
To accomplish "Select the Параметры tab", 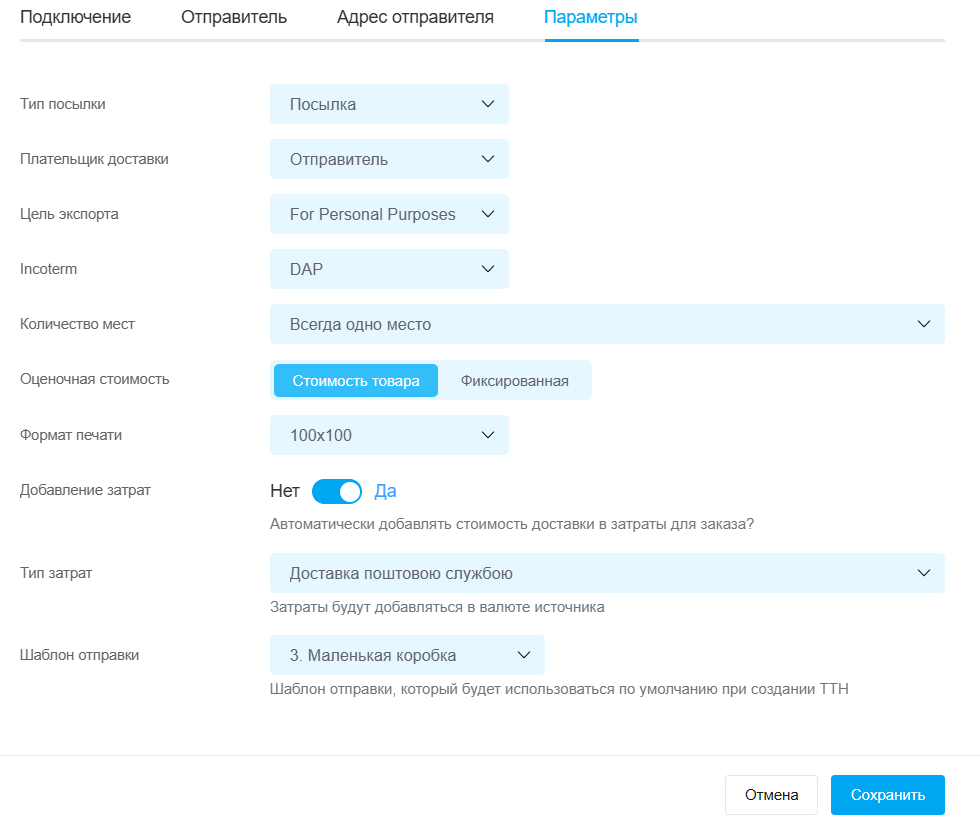I will [591, 17].
